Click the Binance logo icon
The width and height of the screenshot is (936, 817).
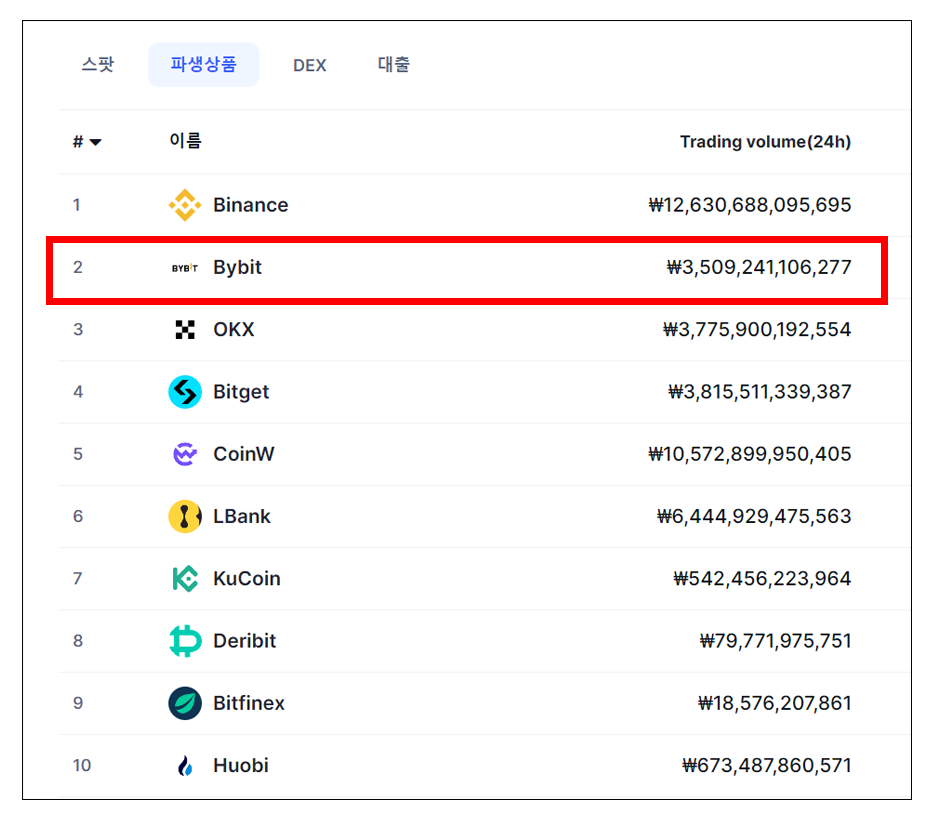point(185,205)
